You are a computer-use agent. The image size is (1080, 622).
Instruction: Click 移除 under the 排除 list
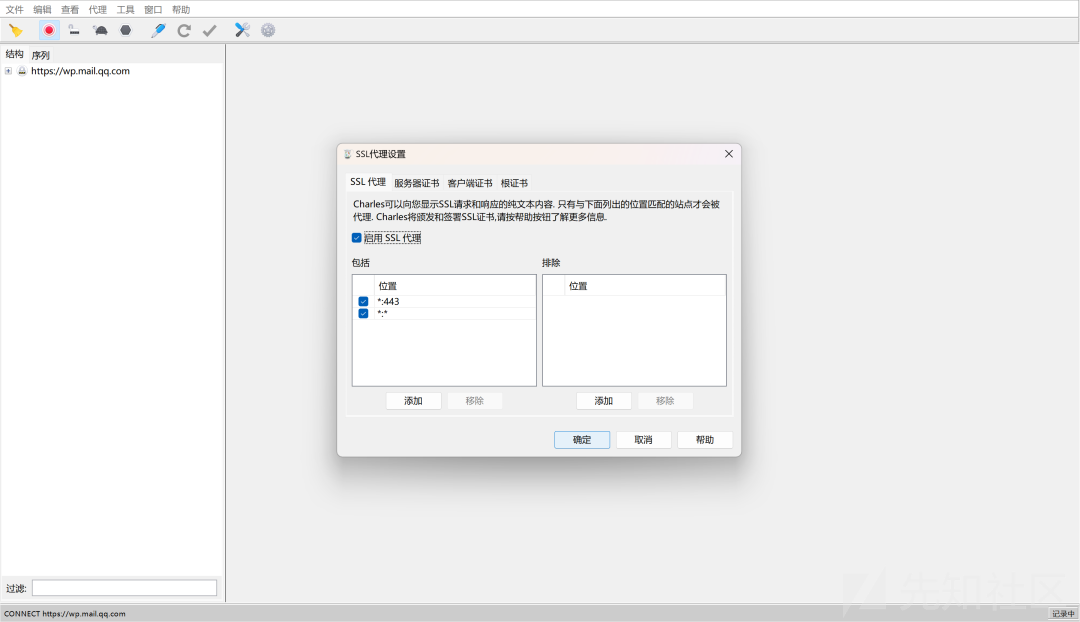665,401
